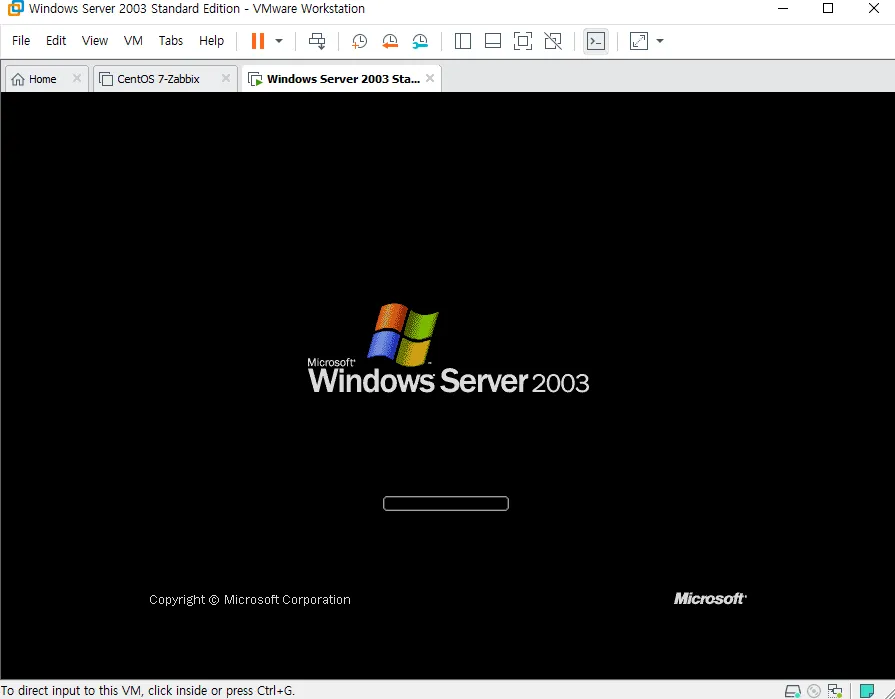This screenshot has width=895, height=699.
Task: Revert VM to previous snapshot
Action: tap(390, 41)
